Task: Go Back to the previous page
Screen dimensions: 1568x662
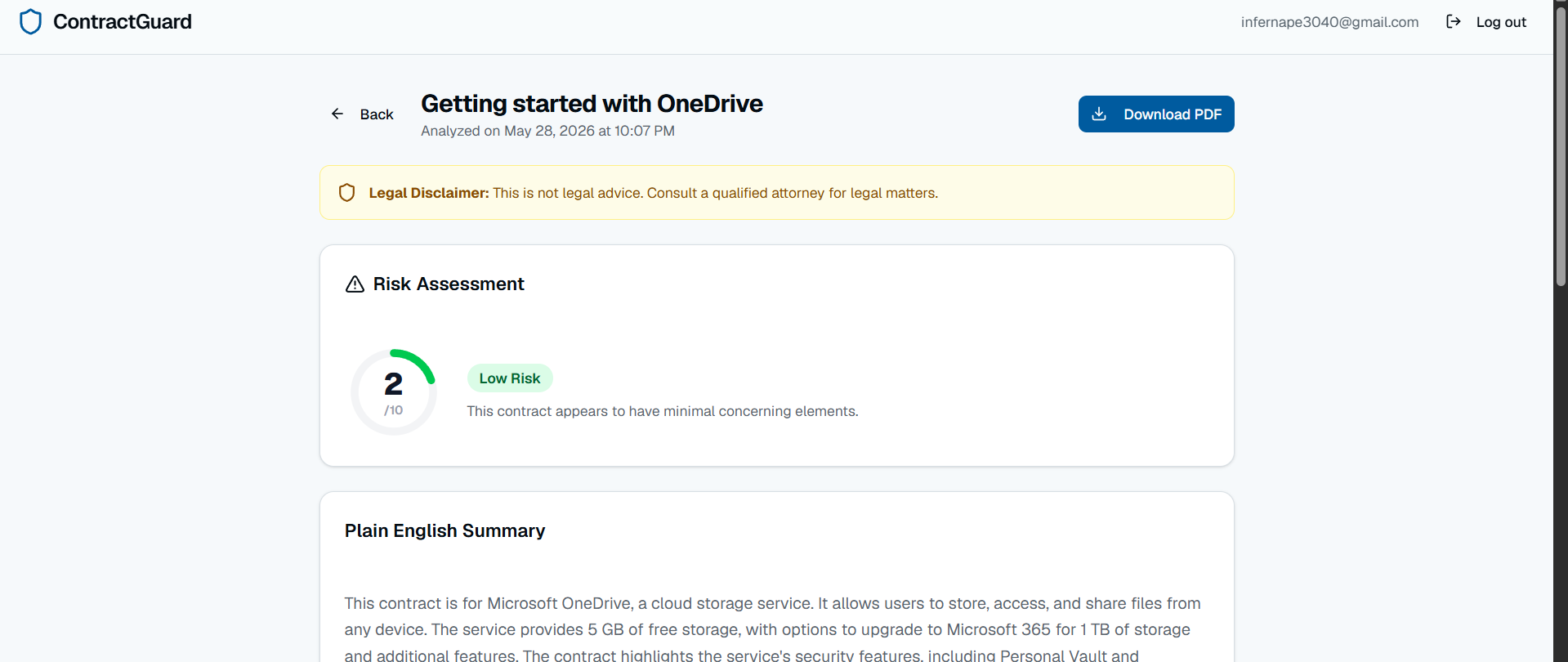Action: click(x=362, y=114)
